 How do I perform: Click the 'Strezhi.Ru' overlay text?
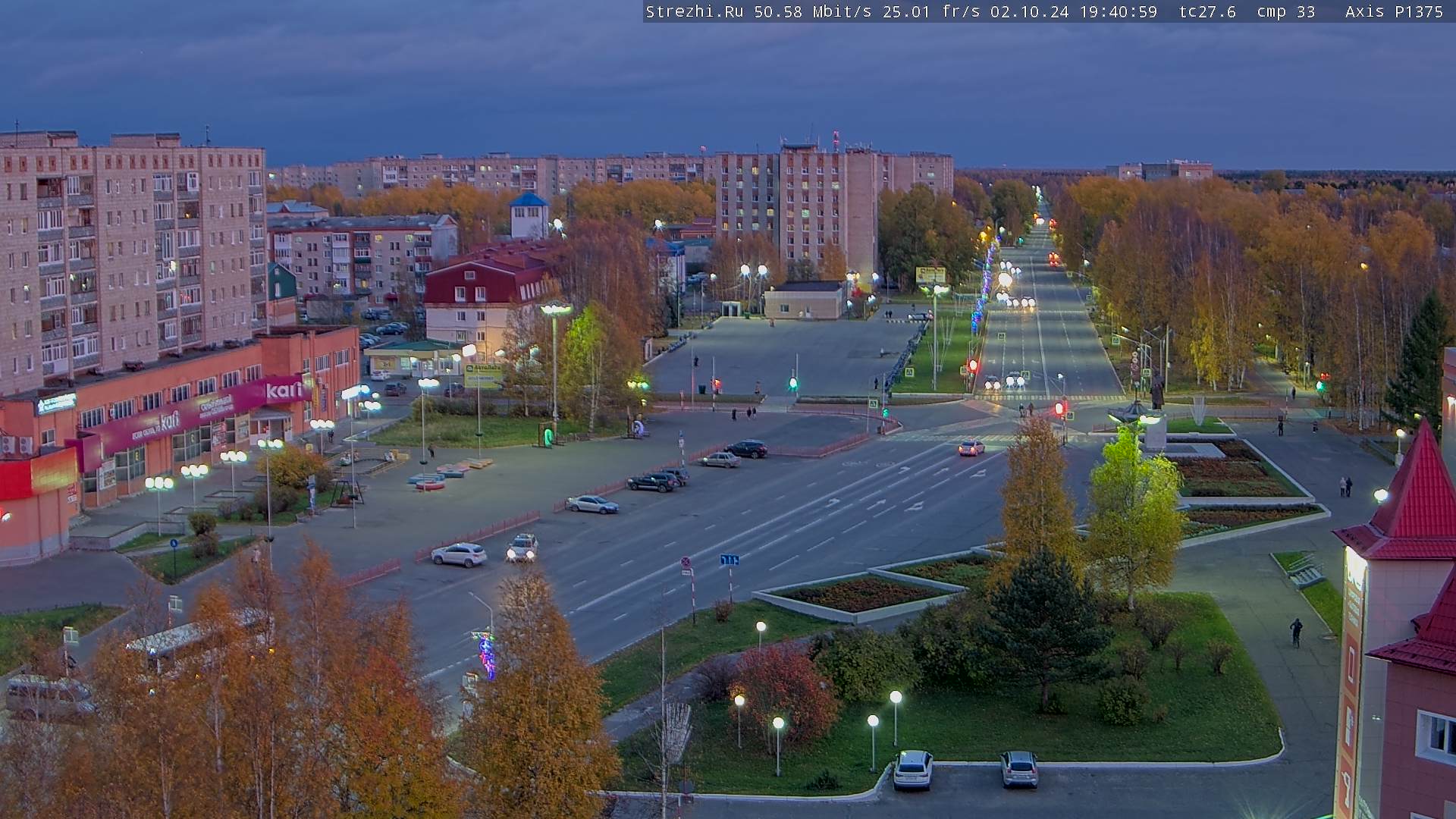coord(694,11)
